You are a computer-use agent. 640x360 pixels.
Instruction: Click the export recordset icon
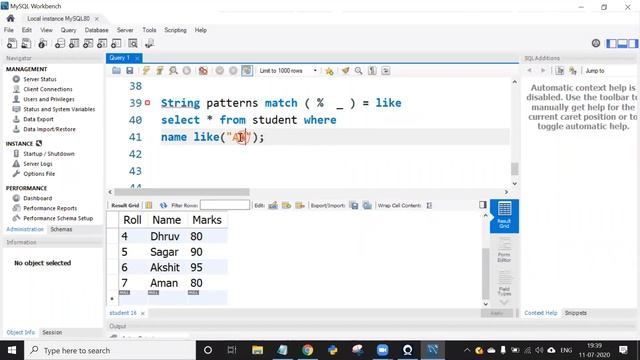point(354,205)
